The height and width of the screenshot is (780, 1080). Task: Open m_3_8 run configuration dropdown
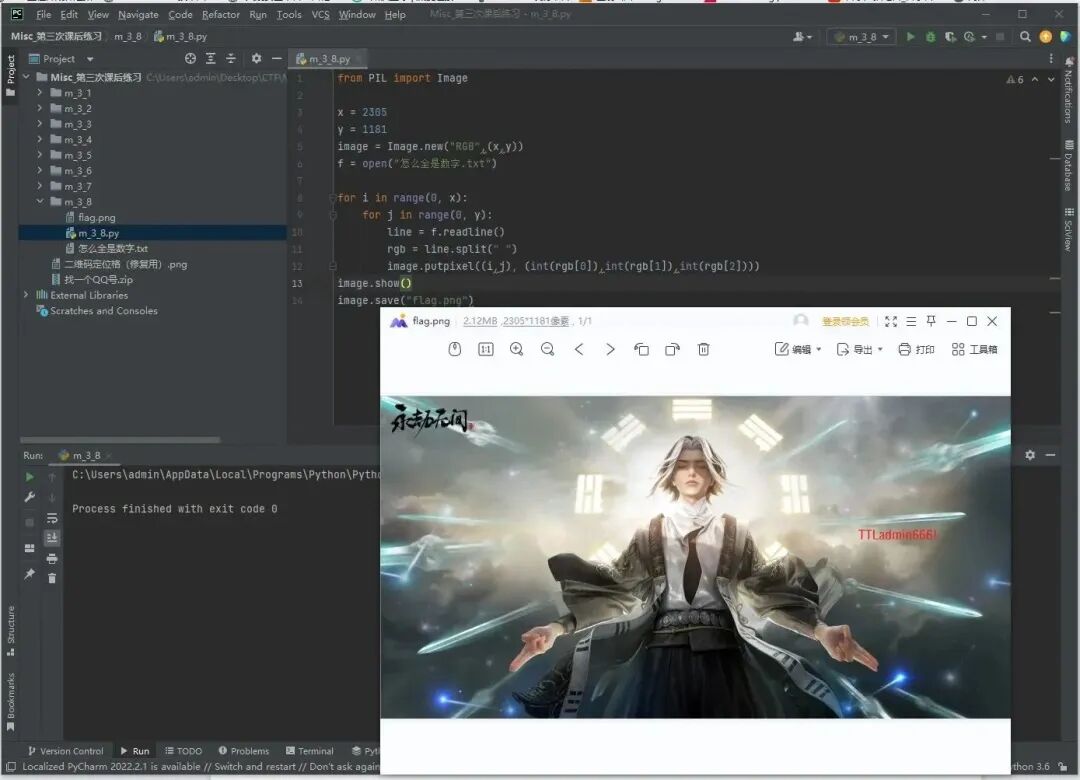tap(862, 37)
